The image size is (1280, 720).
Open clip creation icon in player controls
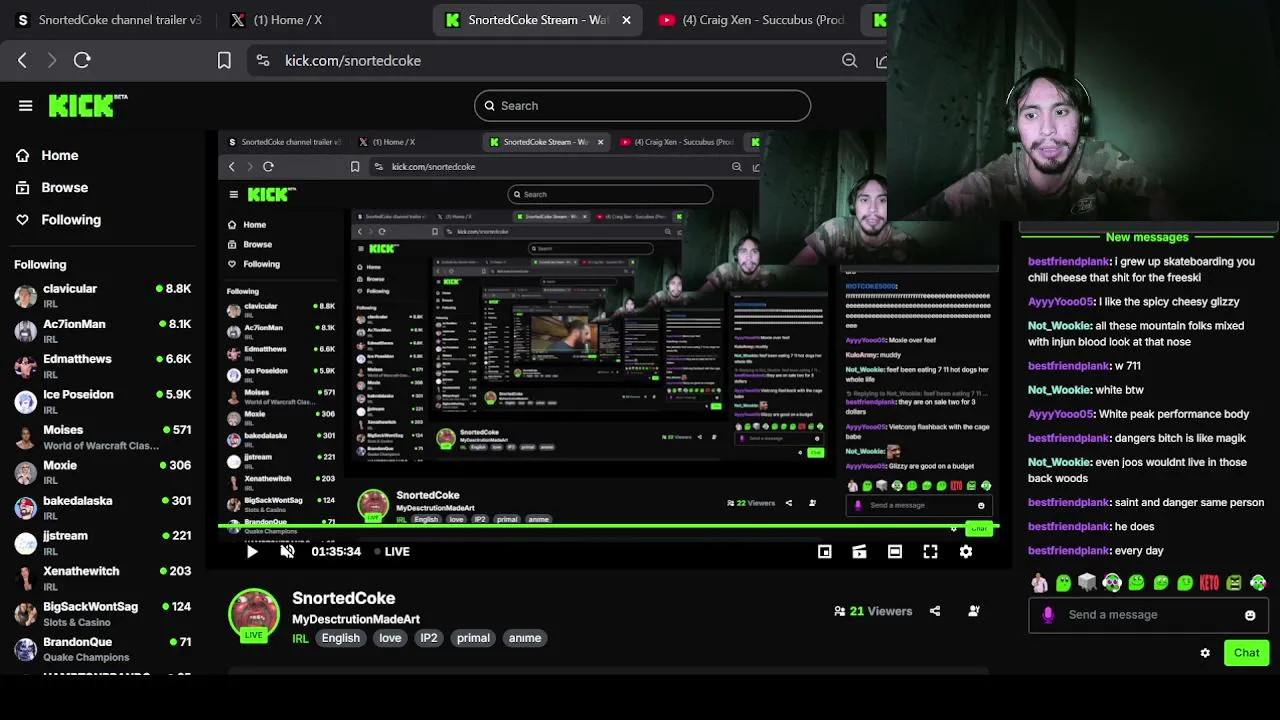pyautogui.click(x=859, y=551)
